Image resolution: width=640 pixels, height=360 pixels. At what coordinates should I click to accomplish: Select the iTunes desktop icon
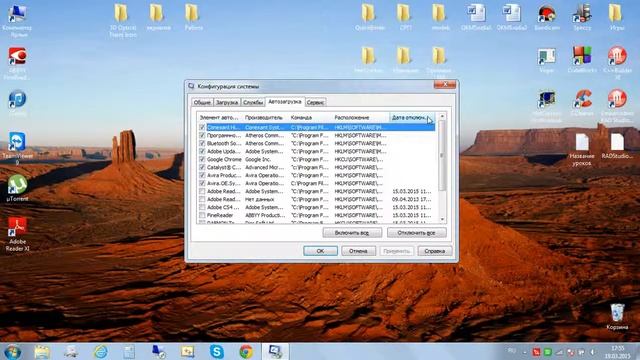(17, 103)
